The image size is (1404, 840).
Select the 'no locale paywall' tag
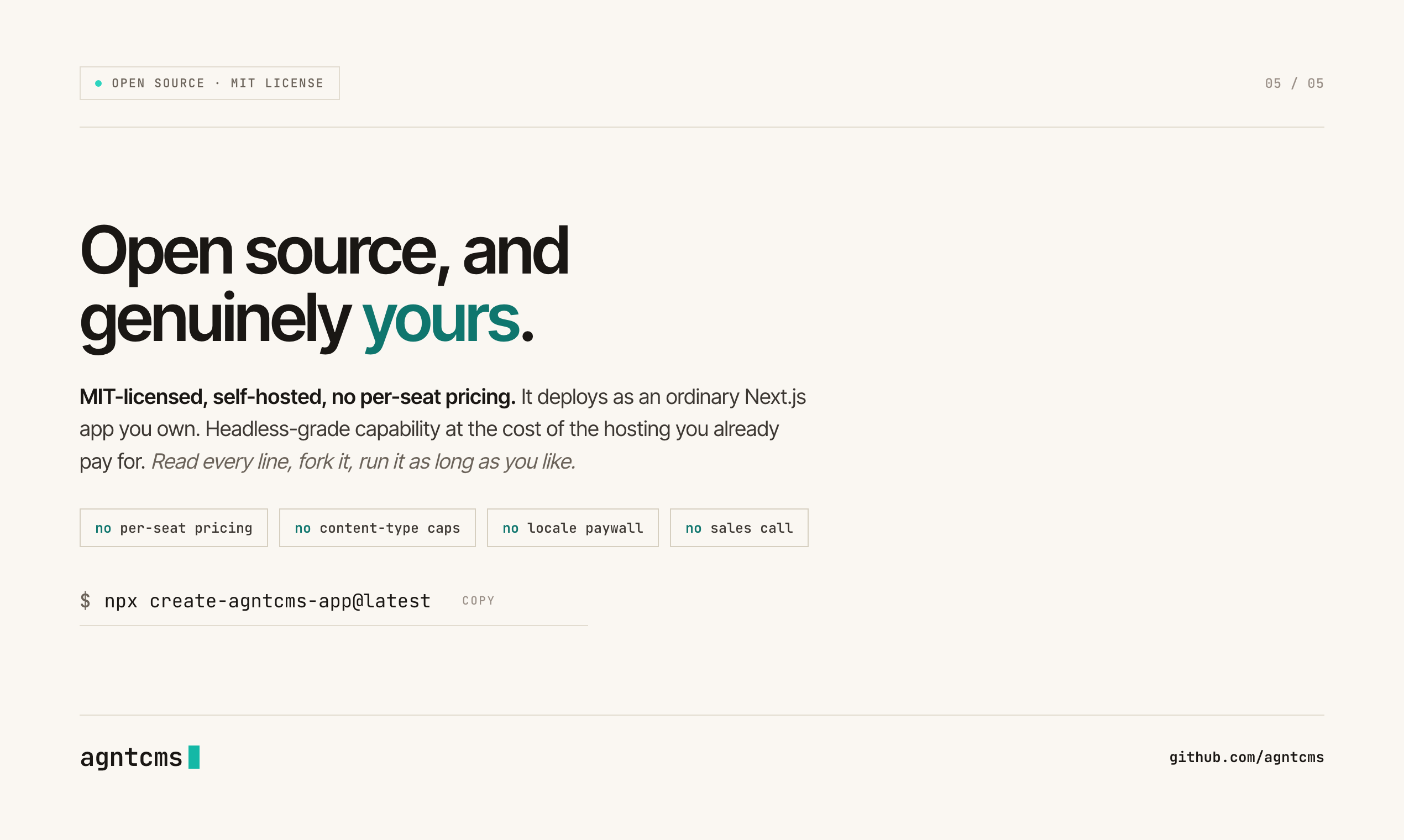tap(573, 528)
